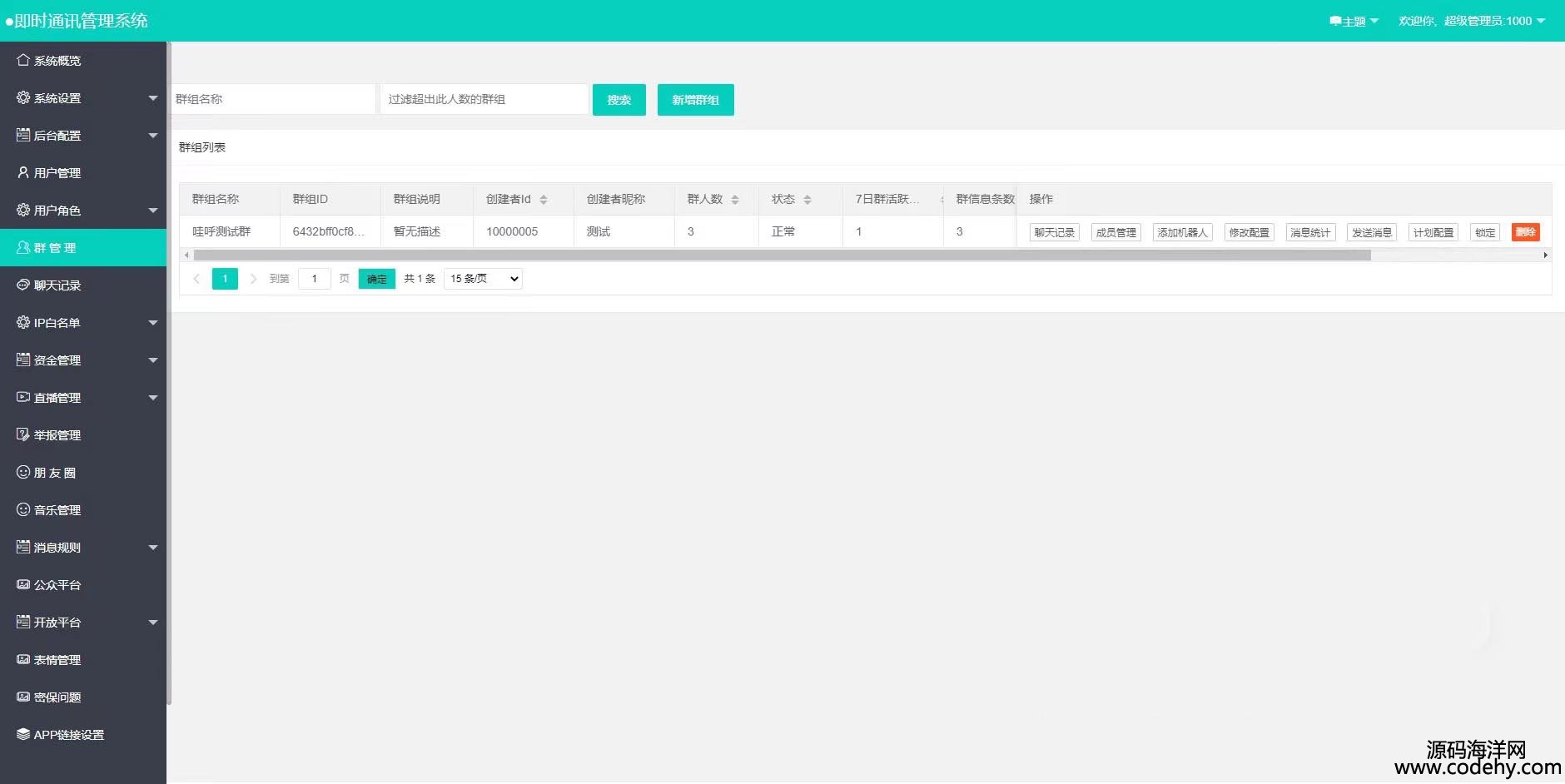Click 发送消息 button in table row

[1372, 232]
